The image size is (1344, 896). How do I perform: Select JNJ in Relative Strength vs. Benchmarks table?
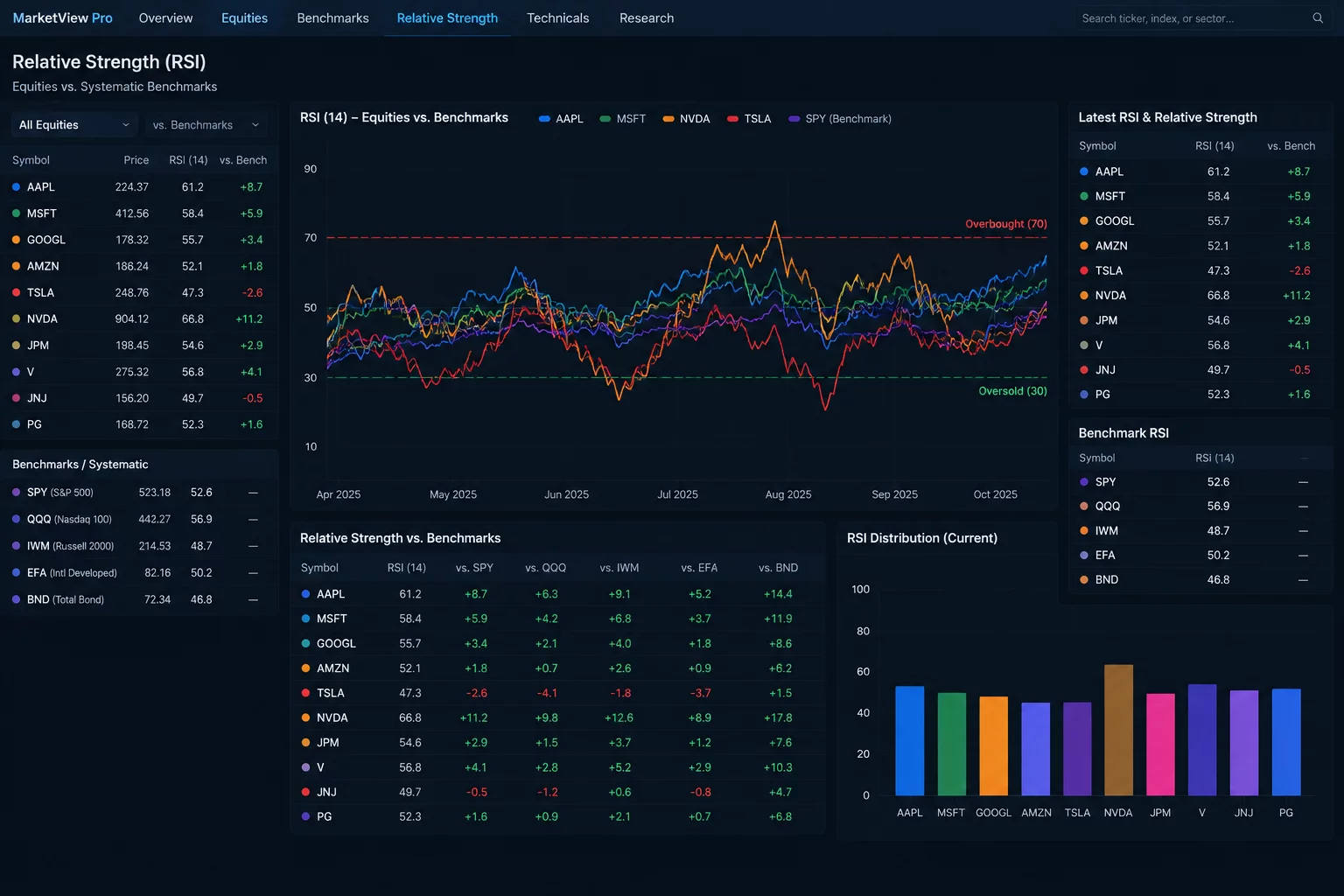coord(557,792)
